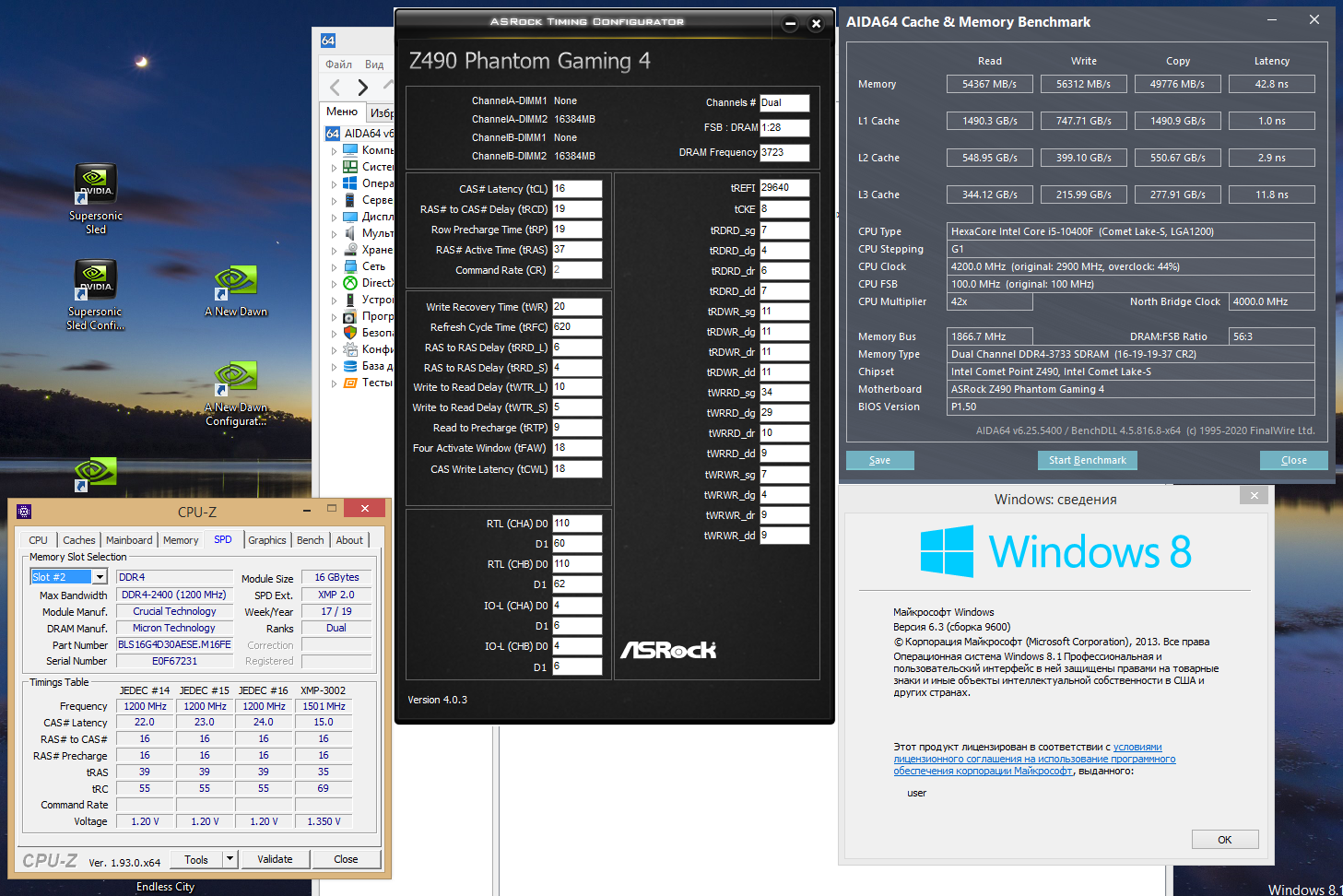Open the Supersonic Sled Config desktop icon
This screenshot has height=896, width=1343.
95,279
